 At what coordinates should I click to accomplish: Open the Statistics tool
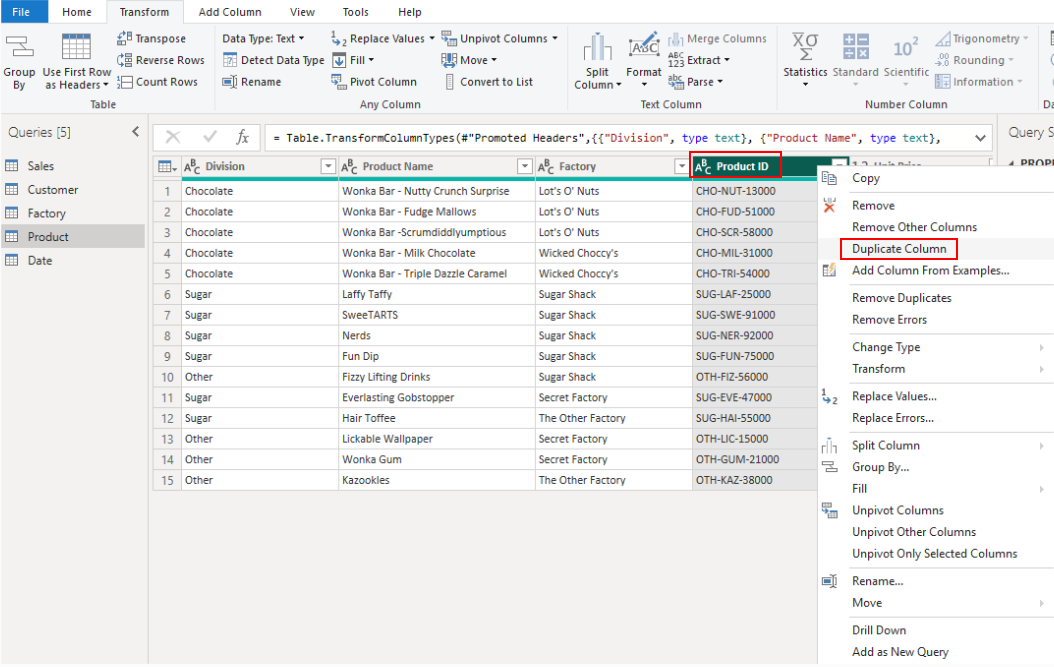tap(805, 60)
